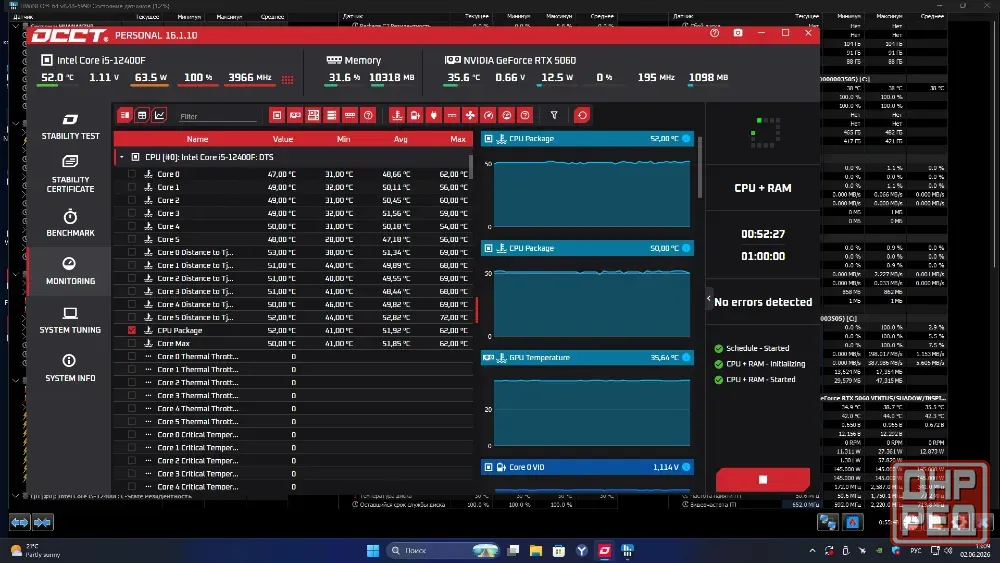Open the help icon in OCCT title bar
The height and width of the screenshot is (563, 1000).
point(714,33)
